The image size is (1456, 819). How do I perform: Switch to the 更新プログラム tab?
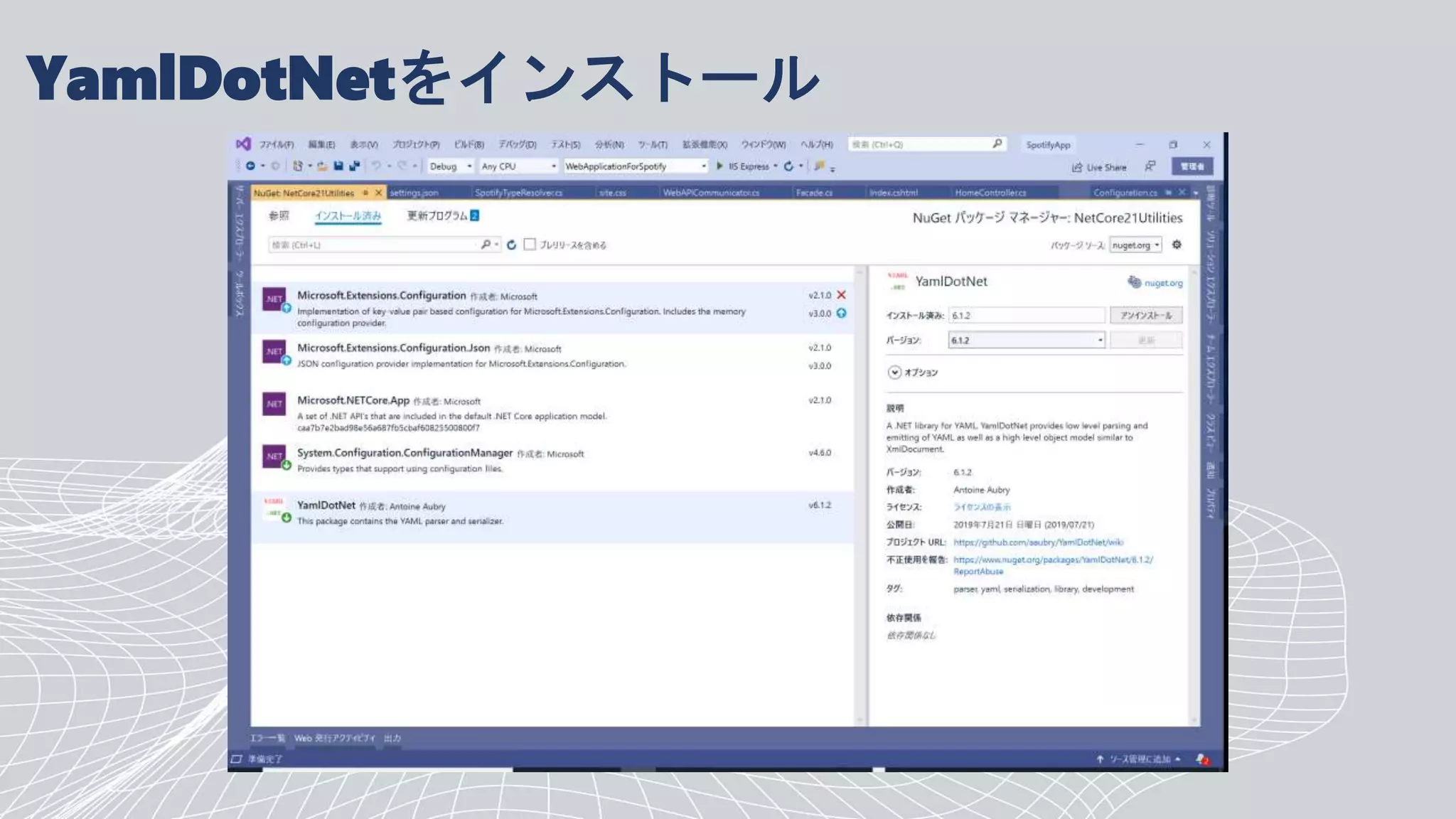pos(442,215)
